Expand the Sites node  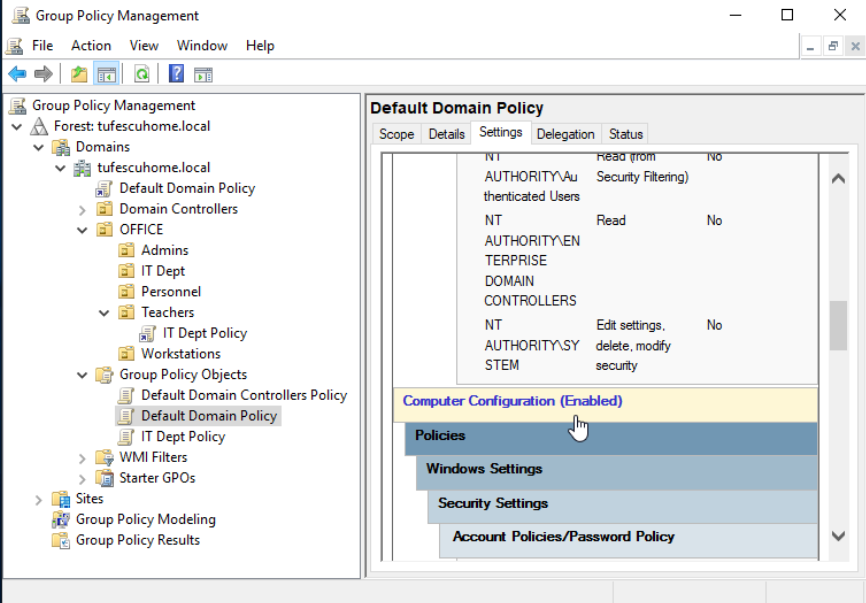point(39,500)
